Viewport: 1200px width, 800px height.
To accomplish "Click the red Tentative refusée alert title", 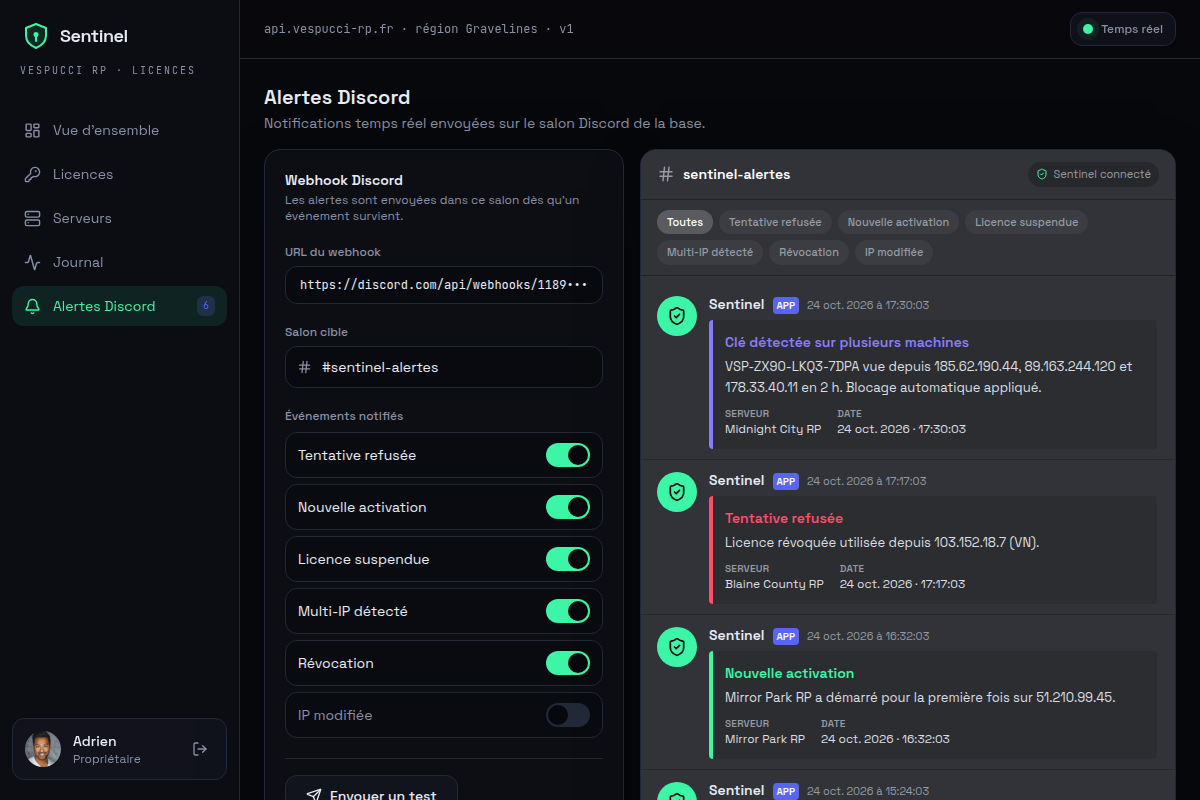I will [x=784, y=518].
